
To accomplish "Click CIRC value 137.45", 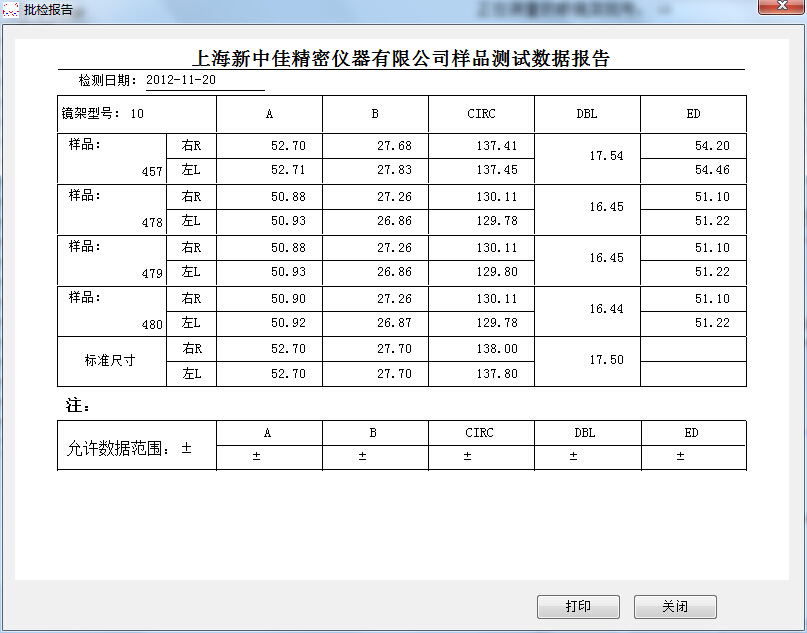I will [497, 170].
